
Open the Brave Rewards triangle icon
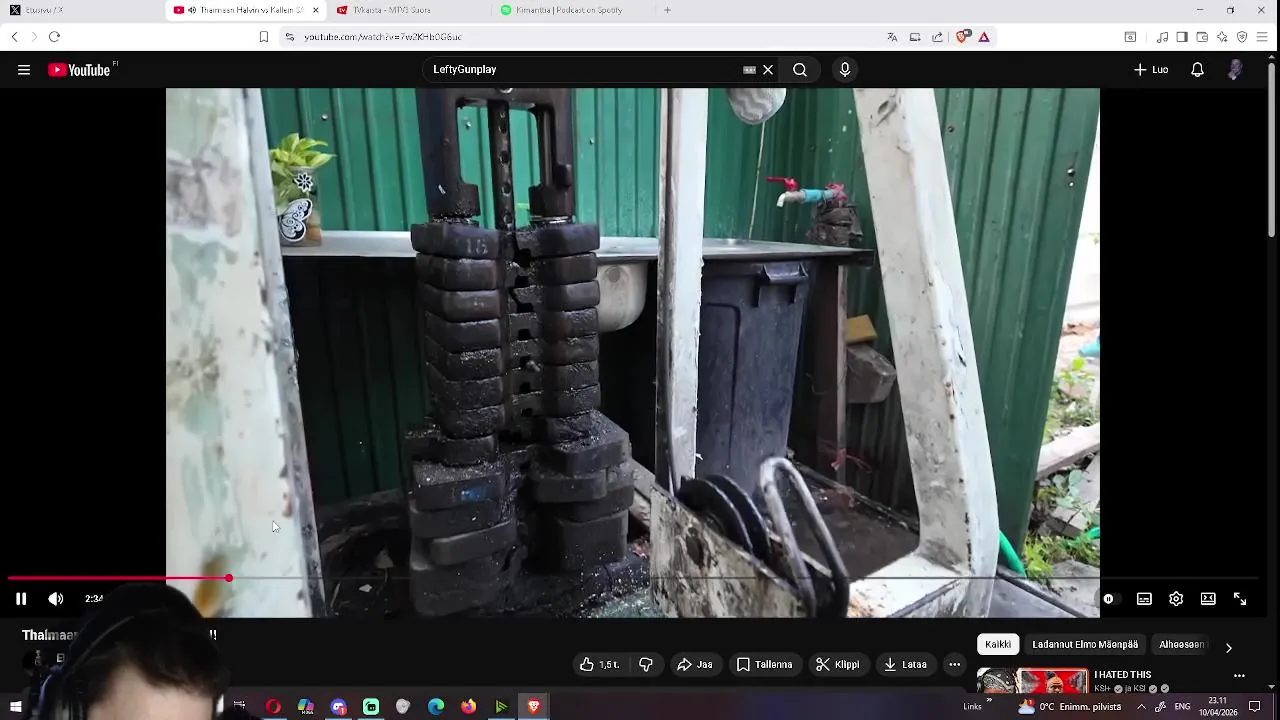point(984,37)
